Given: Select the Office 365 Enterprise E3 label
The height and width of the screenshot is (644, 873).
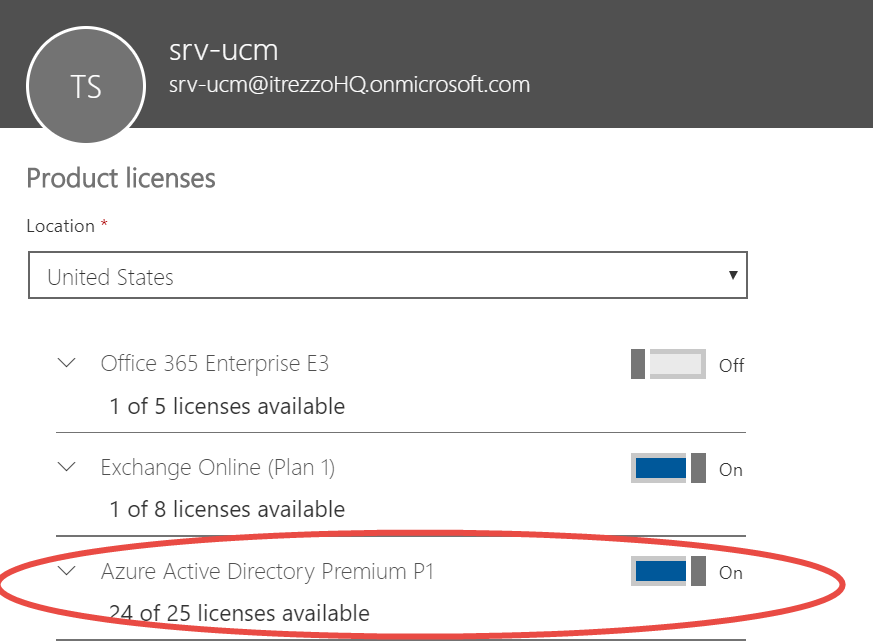Looking at the screenshot, I should 214,363.
